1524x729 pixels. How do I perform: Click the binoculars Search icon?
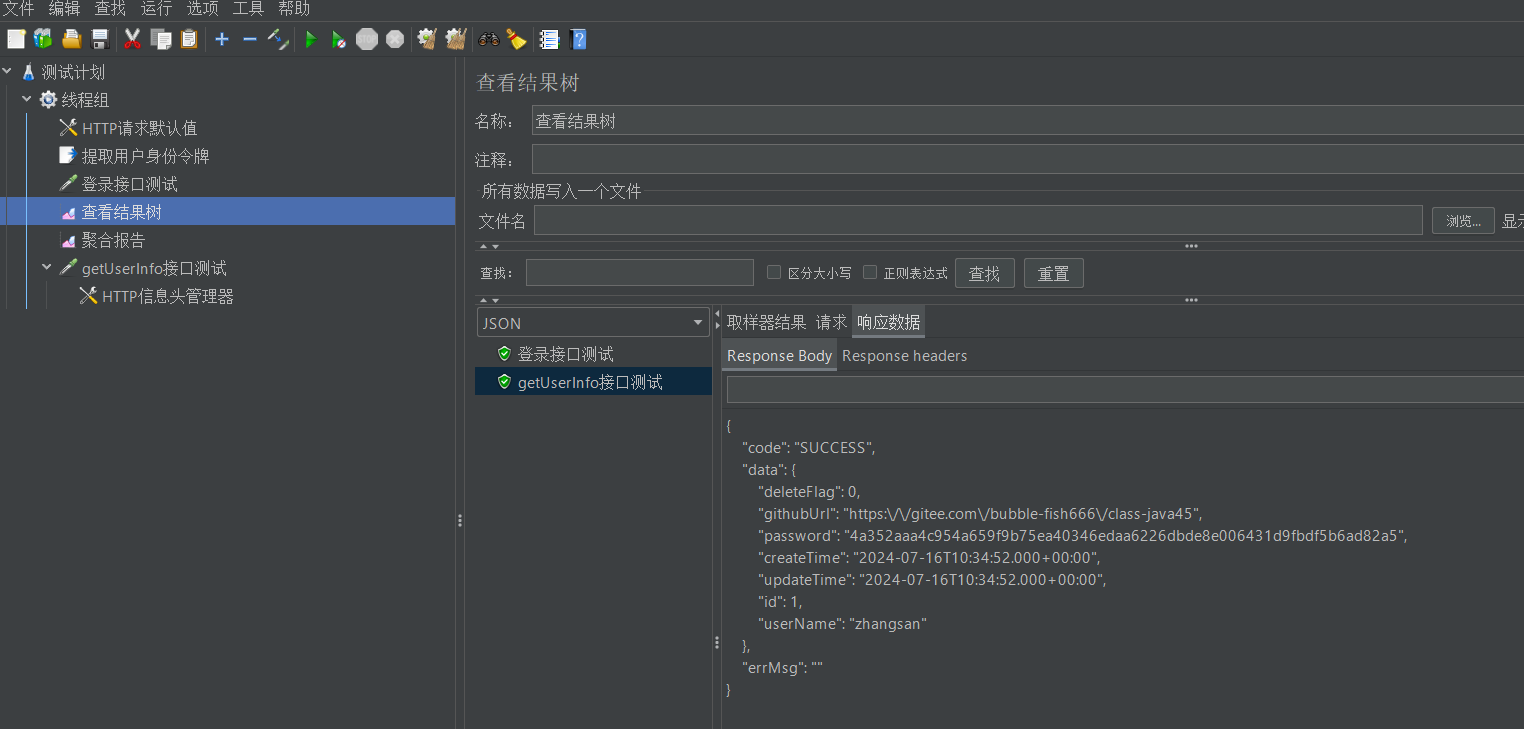click(x=489, y=39)
